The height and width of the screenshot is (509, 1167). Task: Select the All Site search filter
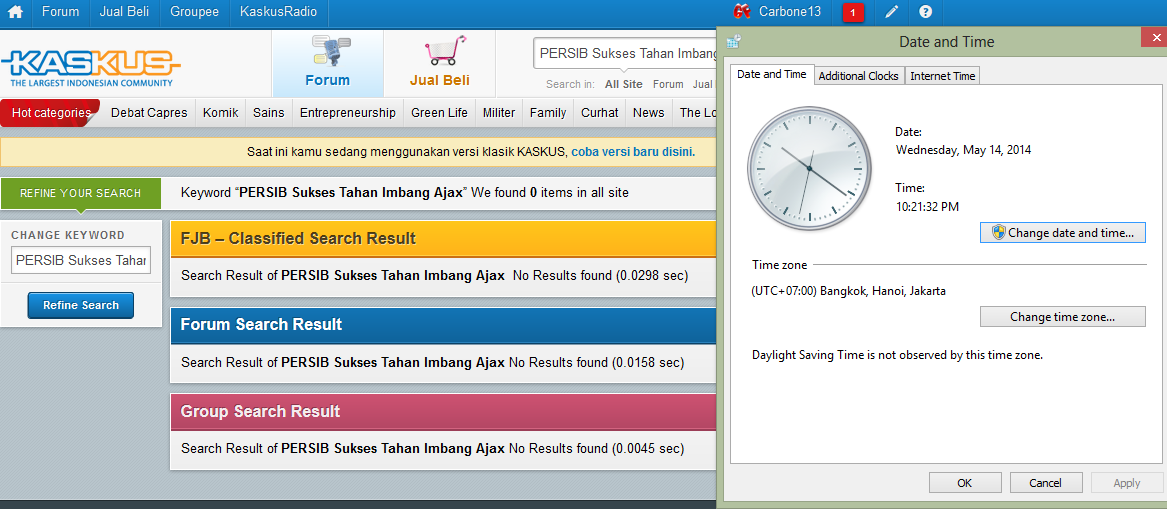[623, 85]
